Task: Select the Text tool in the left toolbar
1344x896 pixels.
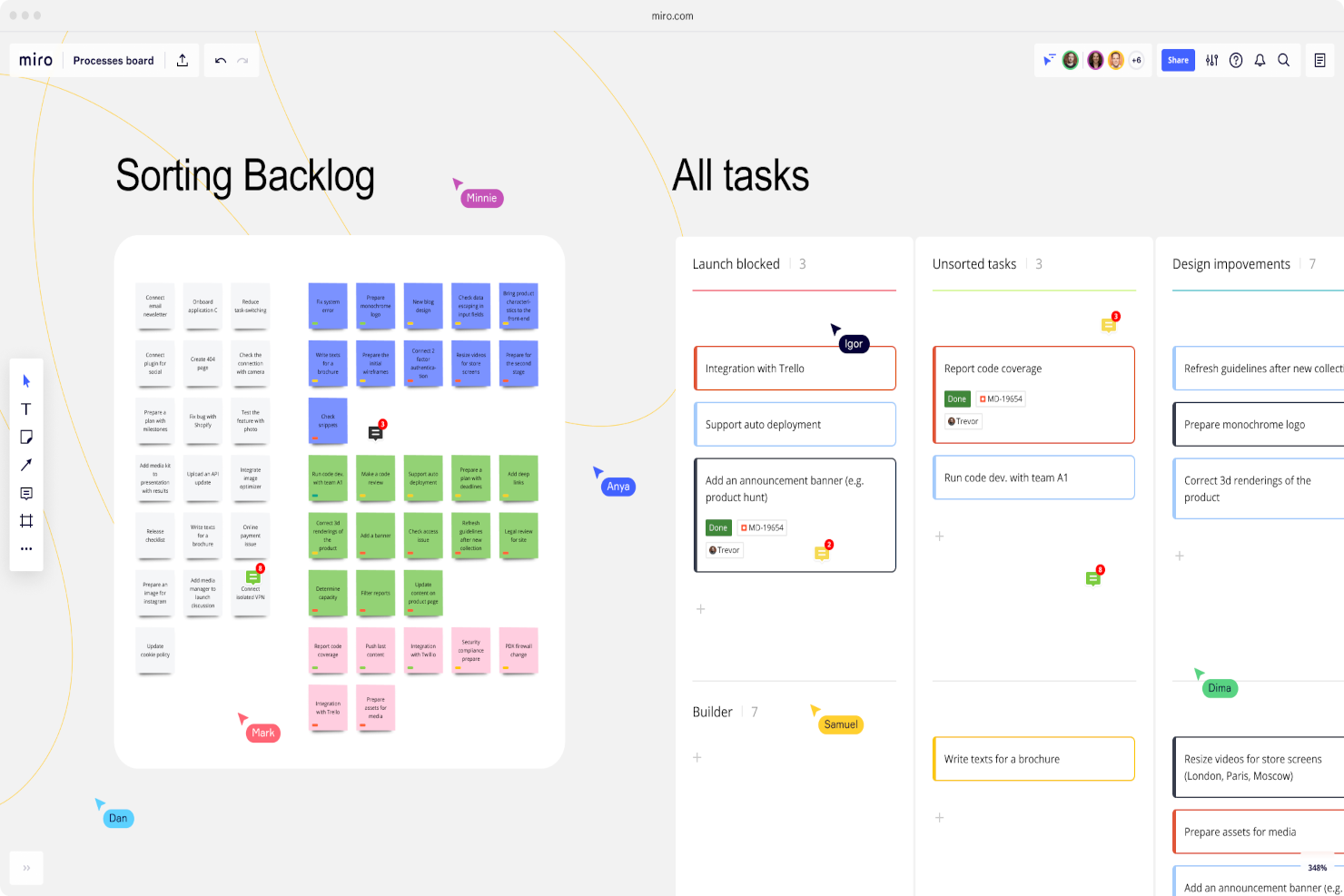Action: coord(26,409)
